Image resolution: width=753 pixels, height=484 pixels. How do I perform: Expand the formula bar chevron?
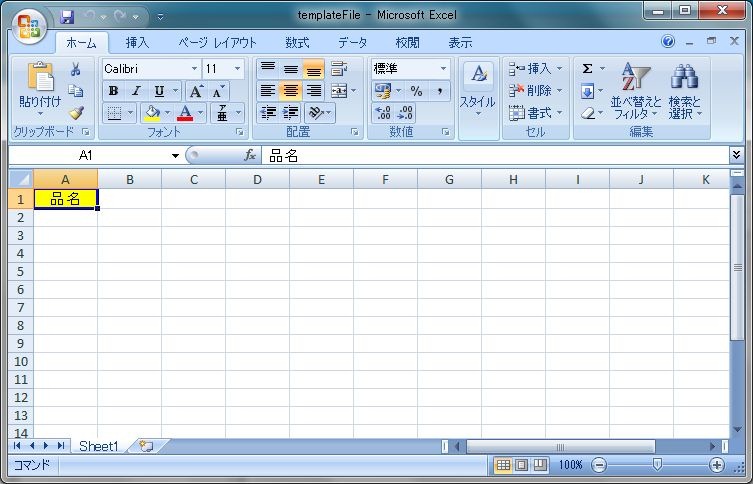(736, 155)
